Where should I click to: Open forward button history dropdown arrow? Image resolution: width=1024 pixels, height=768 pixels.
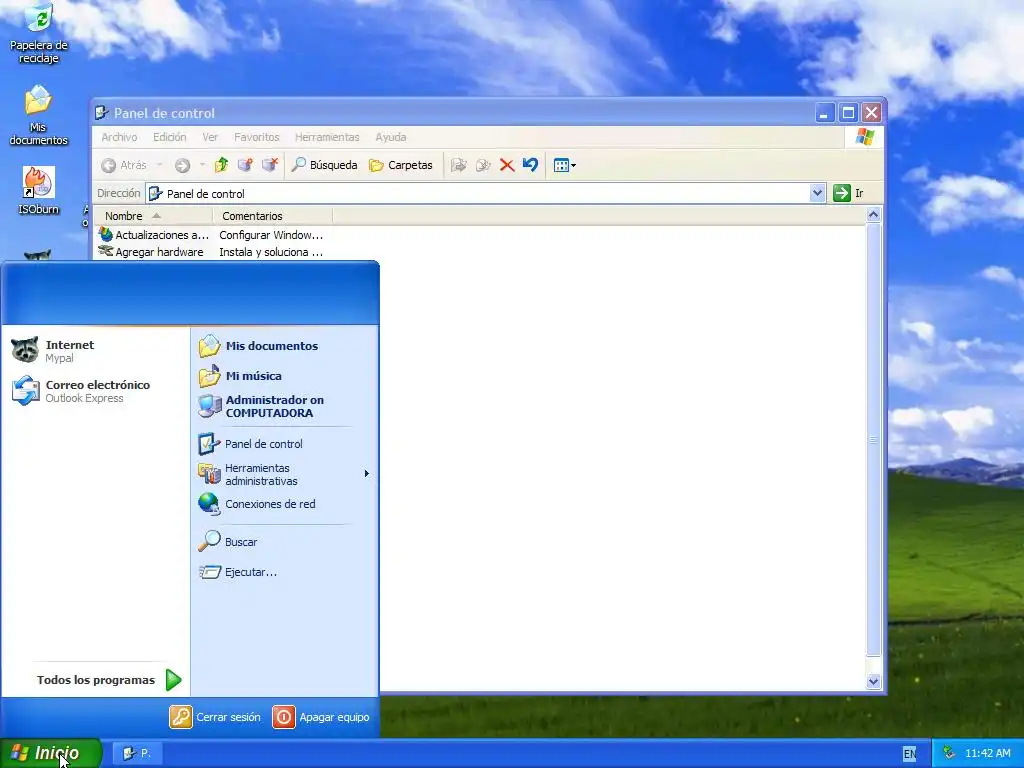[x=202, y=165]
